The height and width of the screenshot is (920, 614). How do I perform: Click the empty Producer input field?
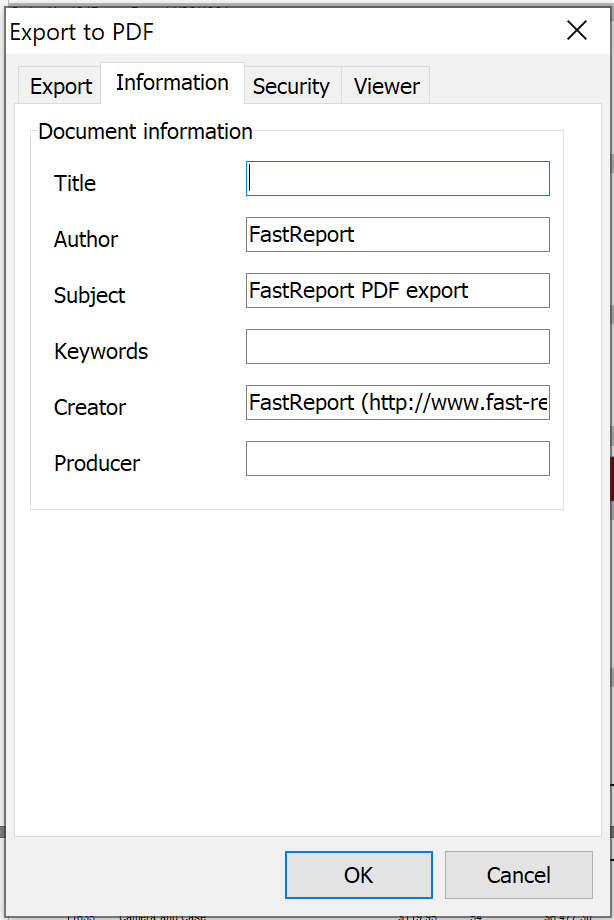pos(397,459)
